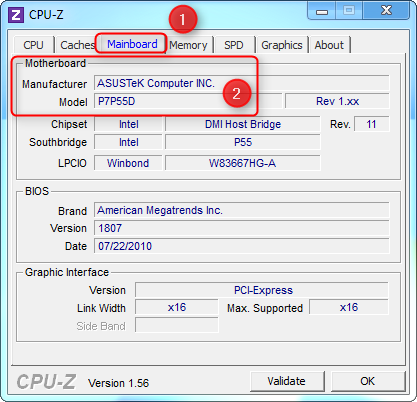Viewport: 417px width, 402px height.
Task: Click the Link Width x16 value
Action: (177, 307)
